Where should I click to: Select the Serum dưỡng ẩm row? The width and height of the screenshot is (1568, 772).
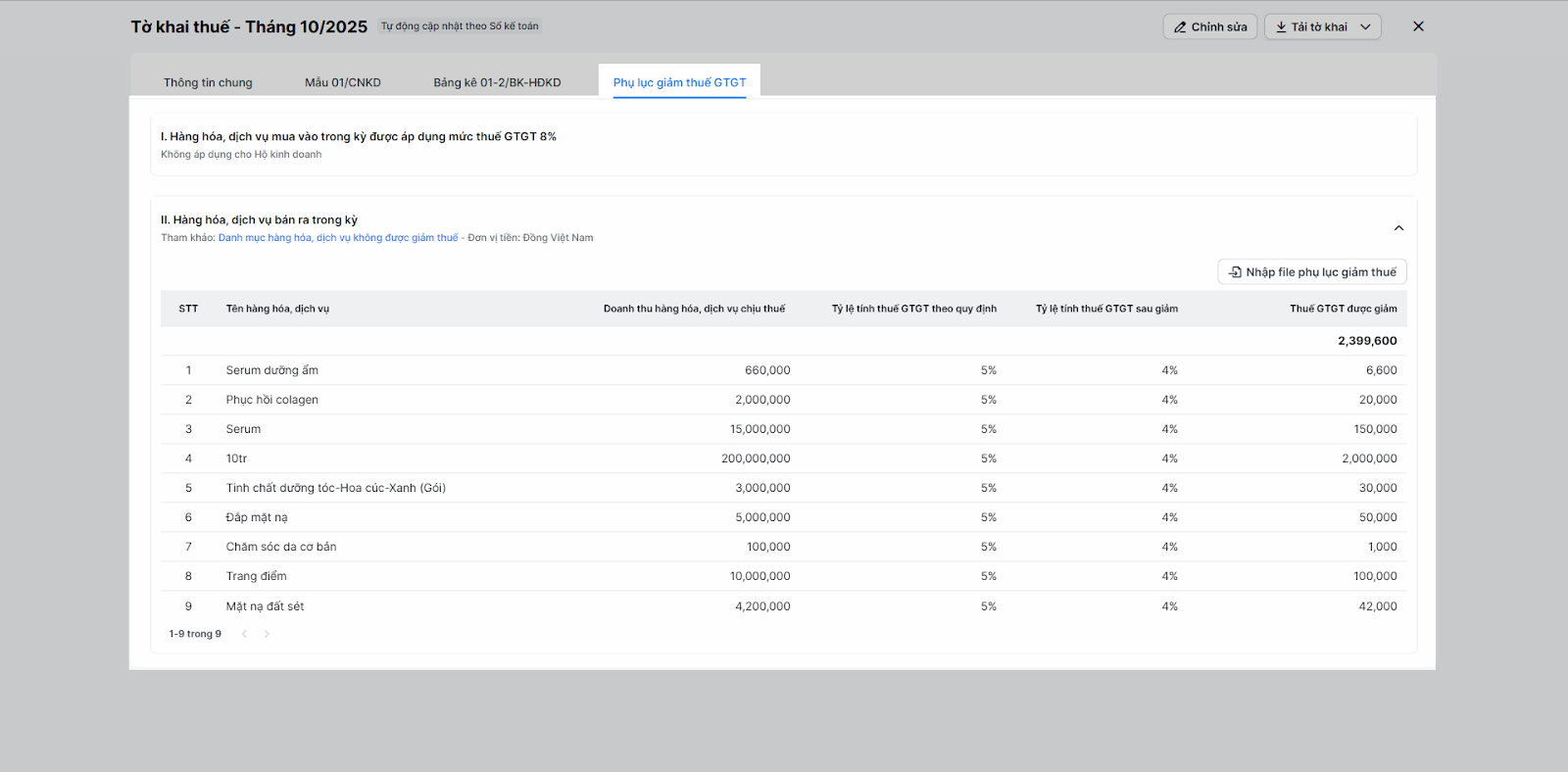(272, 370)
